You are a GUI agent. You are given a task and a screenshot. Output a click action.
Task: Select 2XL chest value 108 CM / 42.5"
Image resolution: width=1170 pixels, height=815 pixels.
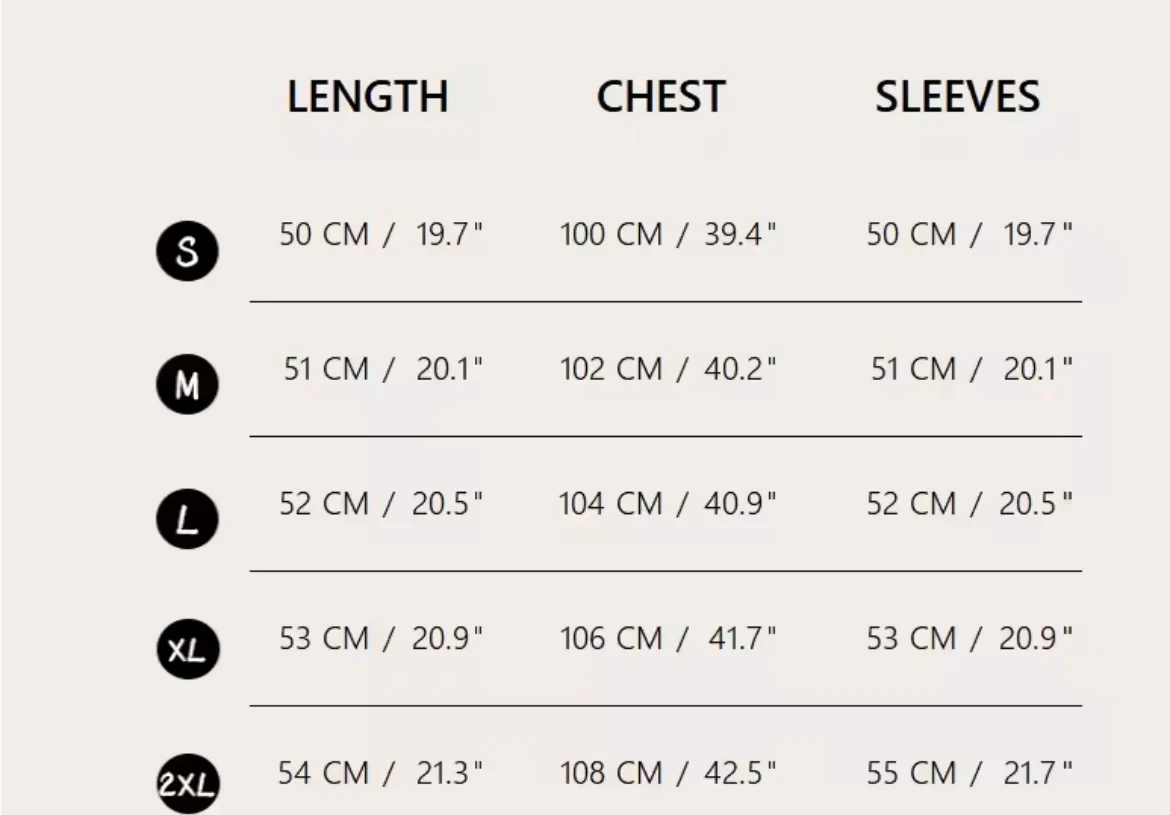tap(668, 773)
